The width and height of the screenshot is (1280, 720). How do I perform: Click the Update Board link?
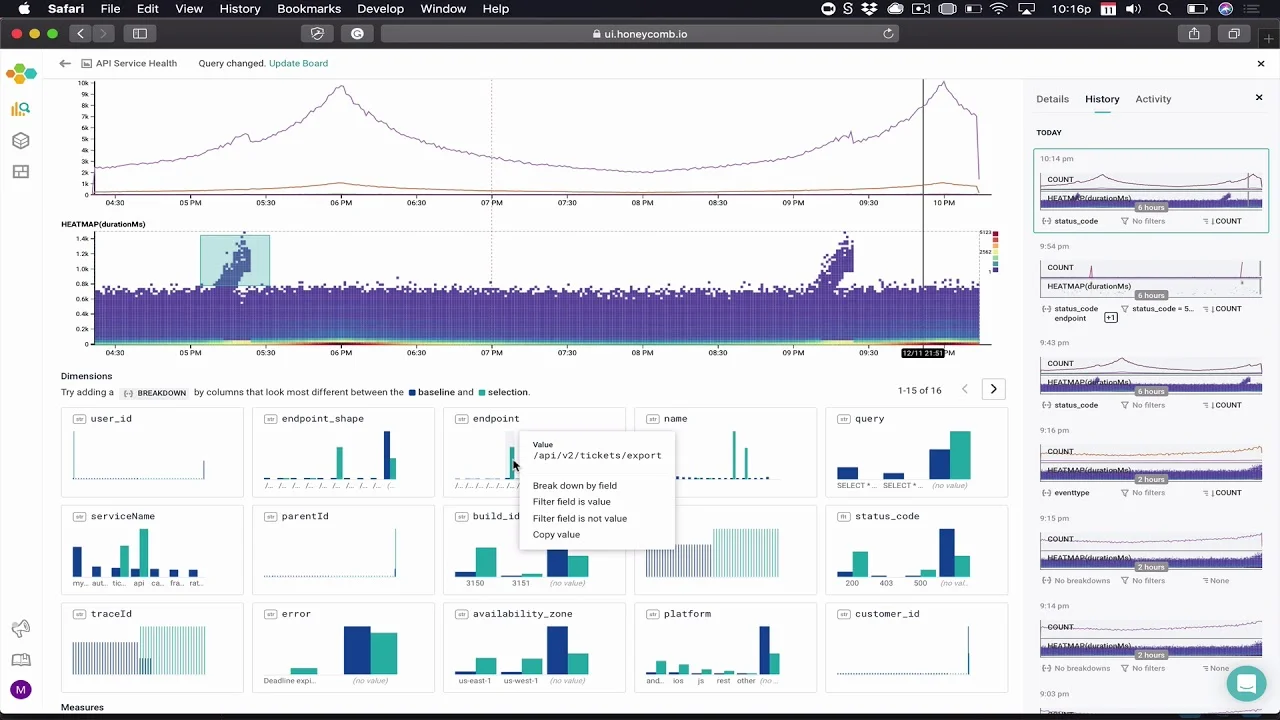(298, 63)
